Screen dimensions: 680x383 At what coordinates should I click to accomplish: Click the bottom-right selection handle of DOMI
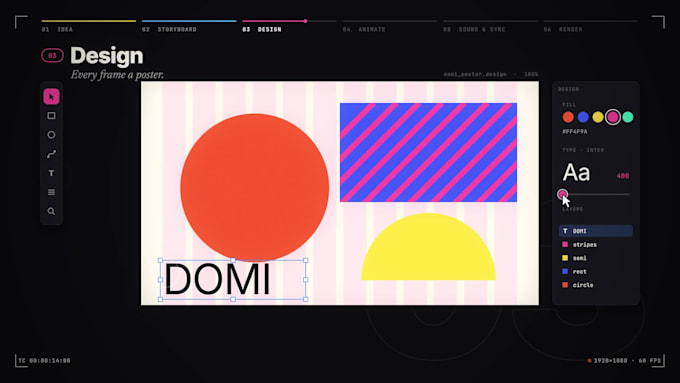tap(306, 299)
